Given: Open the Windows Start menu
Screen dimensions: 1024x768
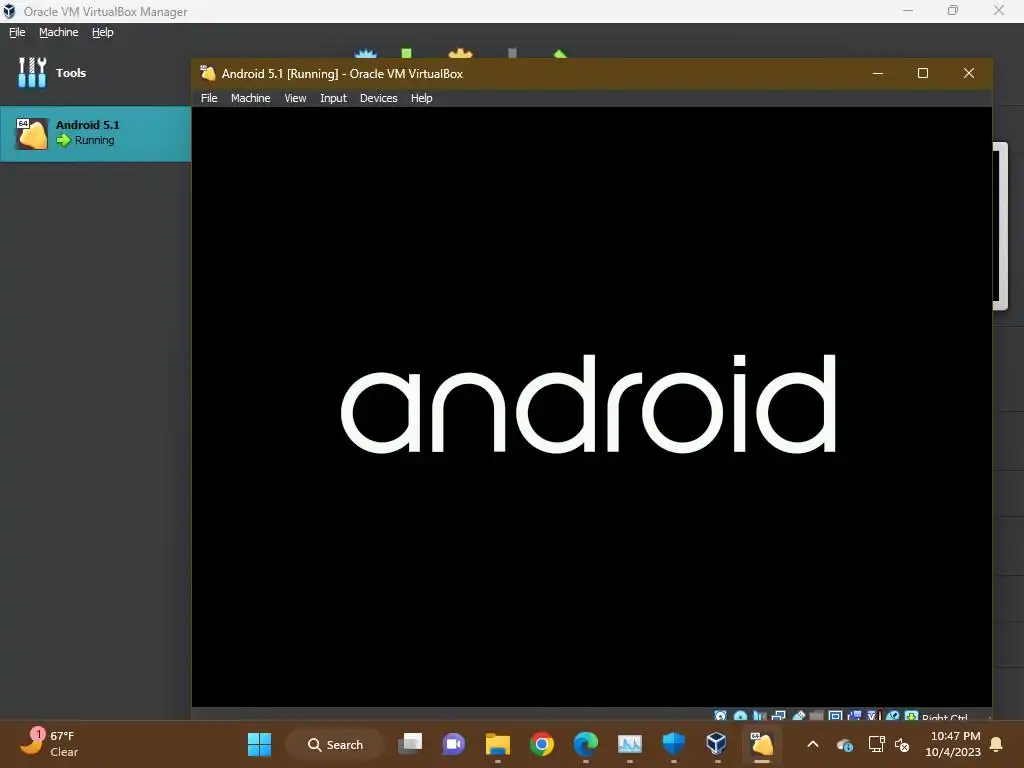Looking at the screenshot, I should pyautogui.click(x=259, y=744).
